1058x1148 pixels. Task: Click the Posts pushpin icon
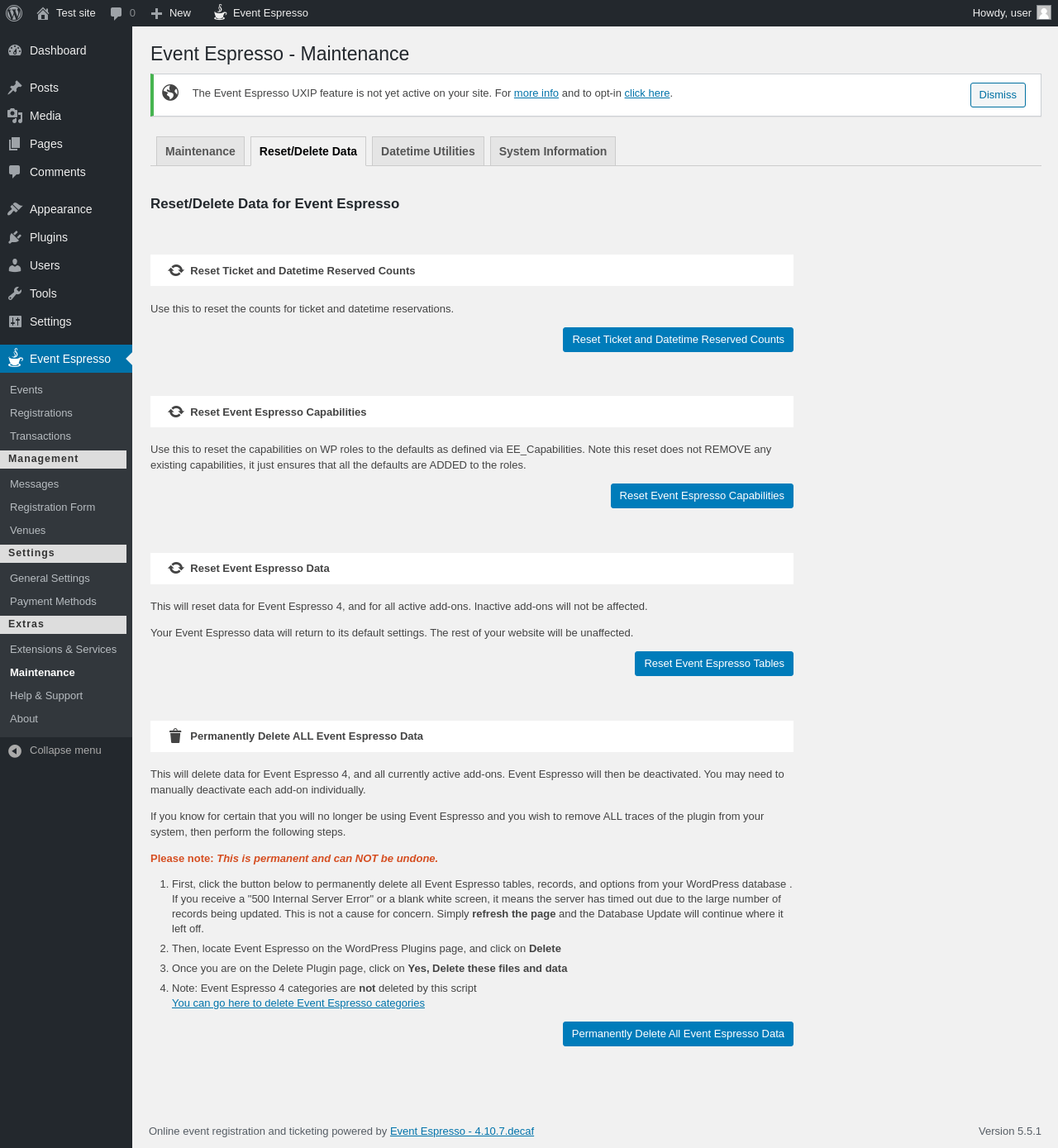point(15,88)
